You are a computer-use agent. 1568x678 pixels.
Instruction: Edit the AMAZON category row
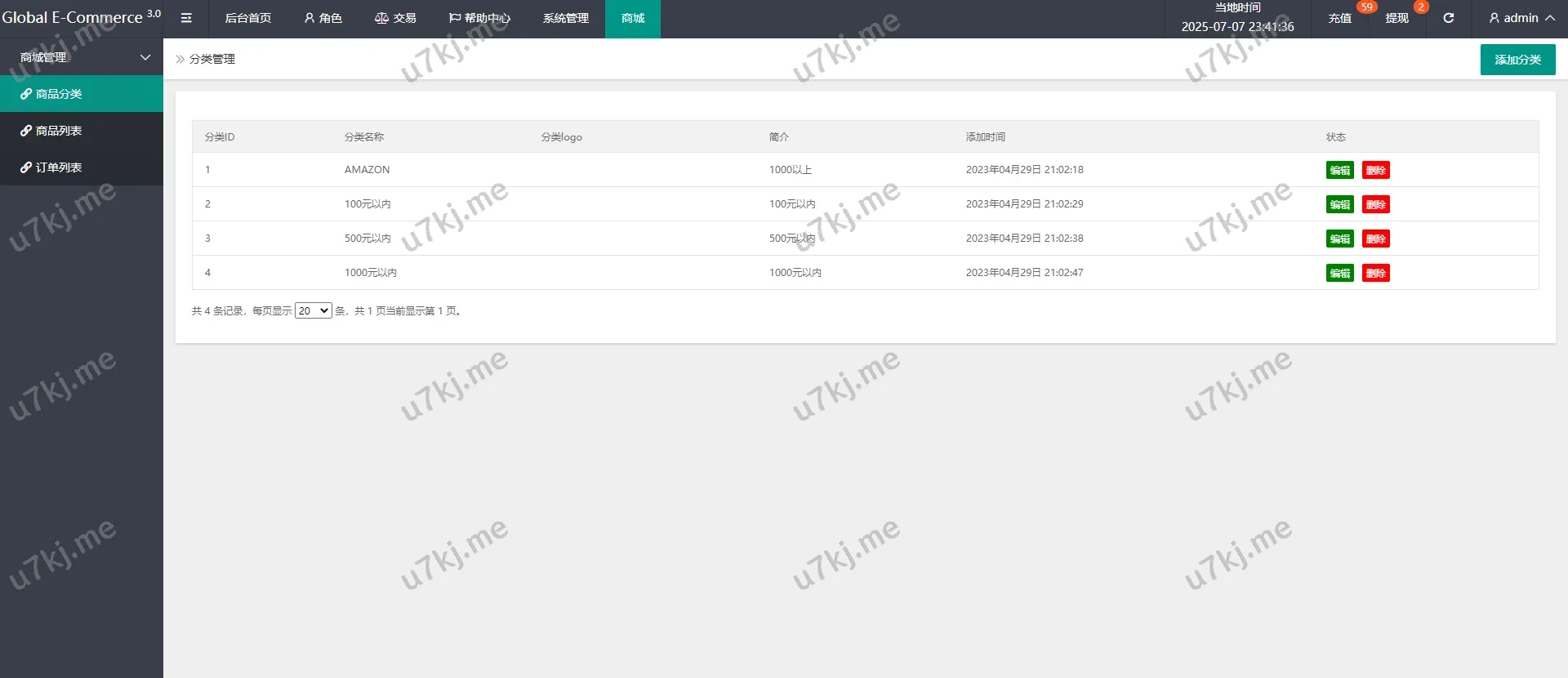[1339, 170]
